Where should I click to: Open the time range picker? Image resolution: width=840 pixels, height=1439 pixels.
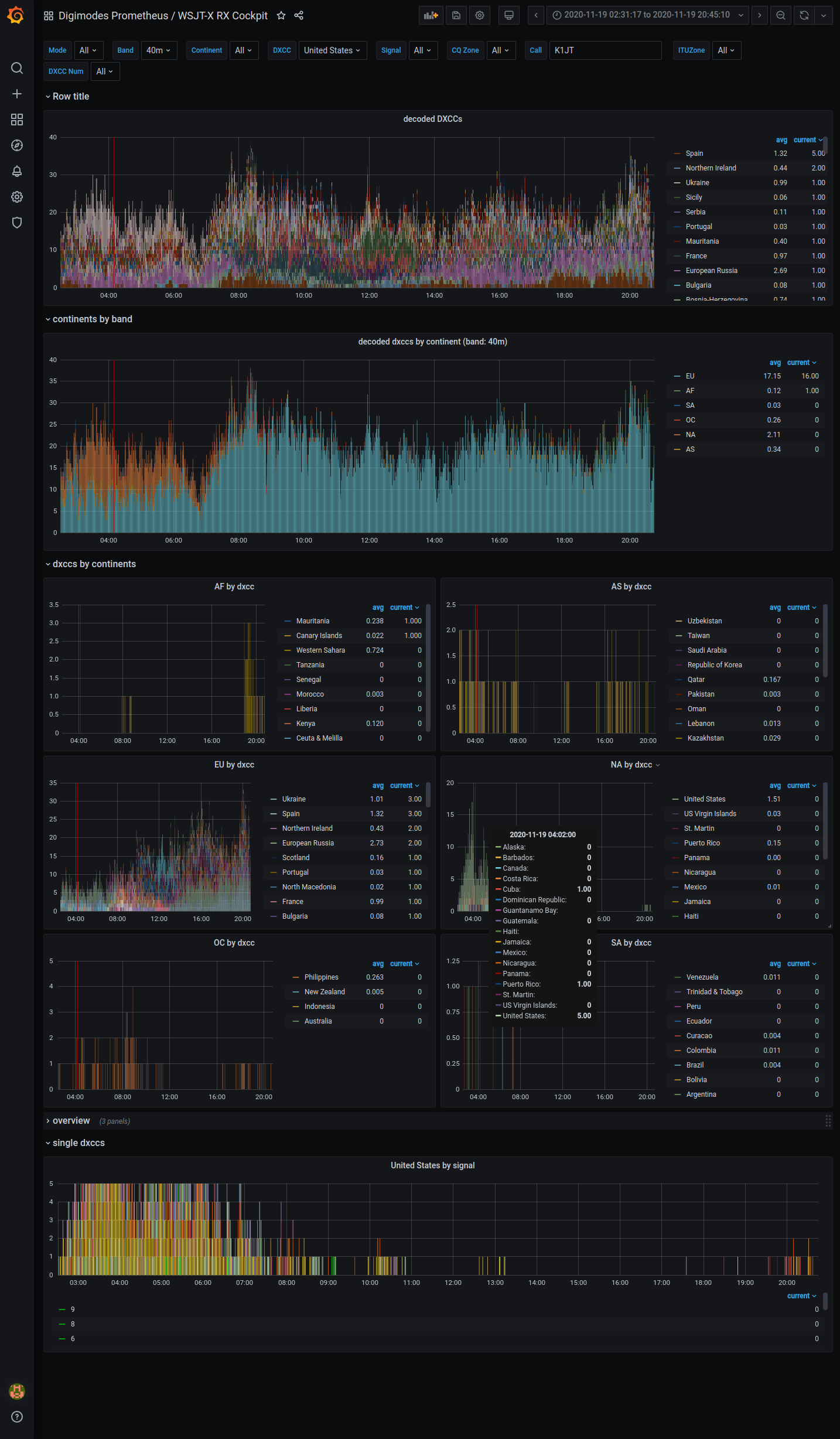point(648,15)
